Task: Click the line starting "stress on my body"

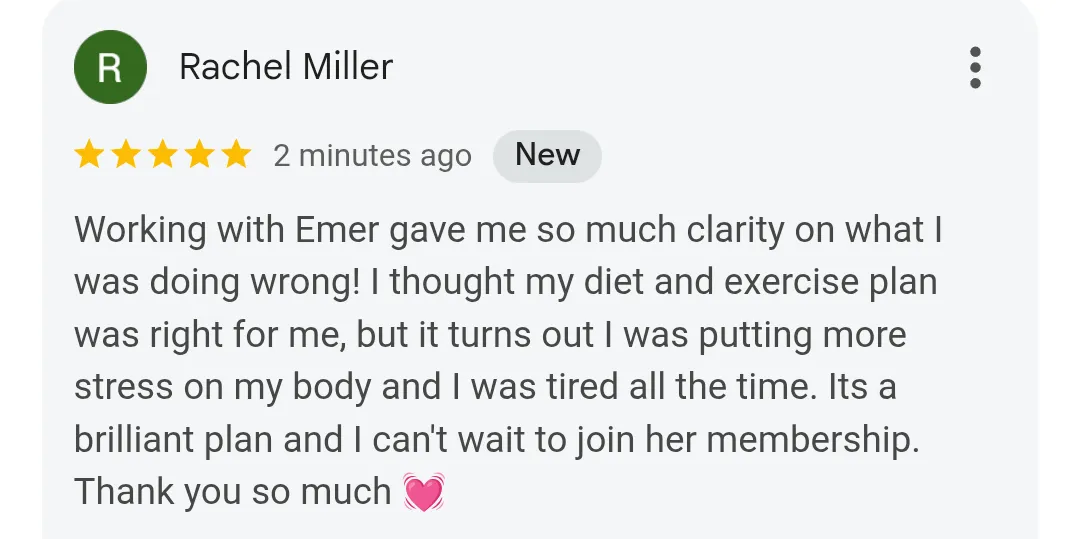Action: (x=485, y=388)
